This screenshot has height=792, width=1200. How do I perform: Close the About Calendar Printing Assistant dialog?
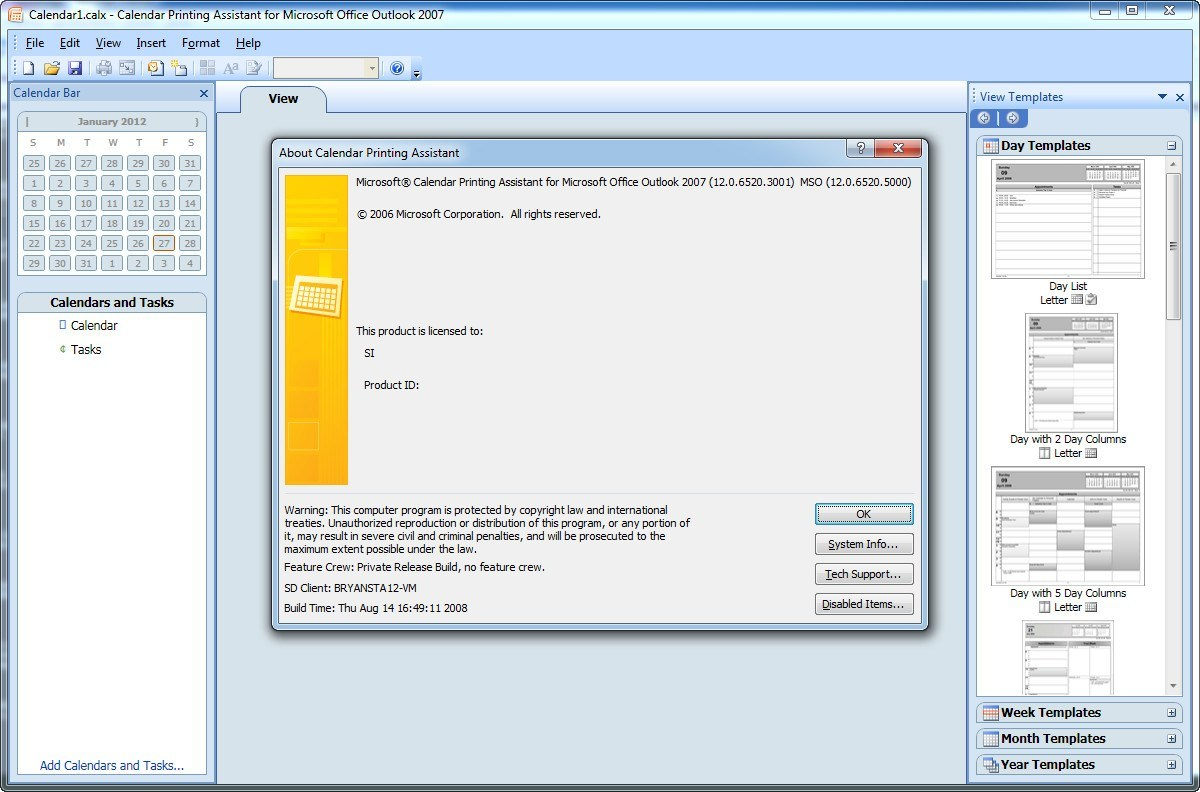[898, 148]
